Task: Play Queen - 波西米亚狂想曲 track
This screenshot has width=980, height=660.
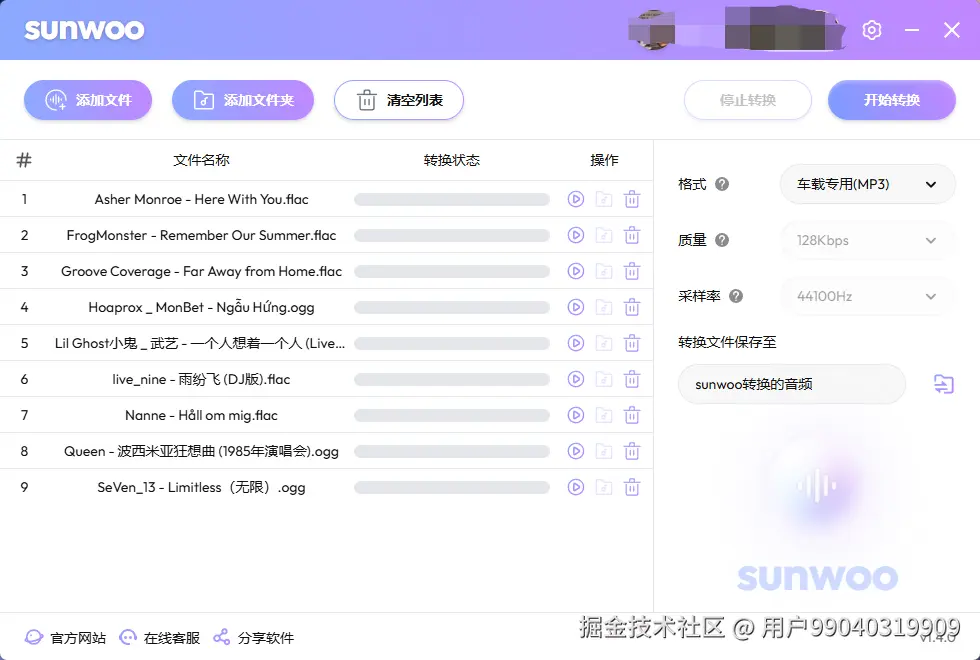Action: (576, 451)
